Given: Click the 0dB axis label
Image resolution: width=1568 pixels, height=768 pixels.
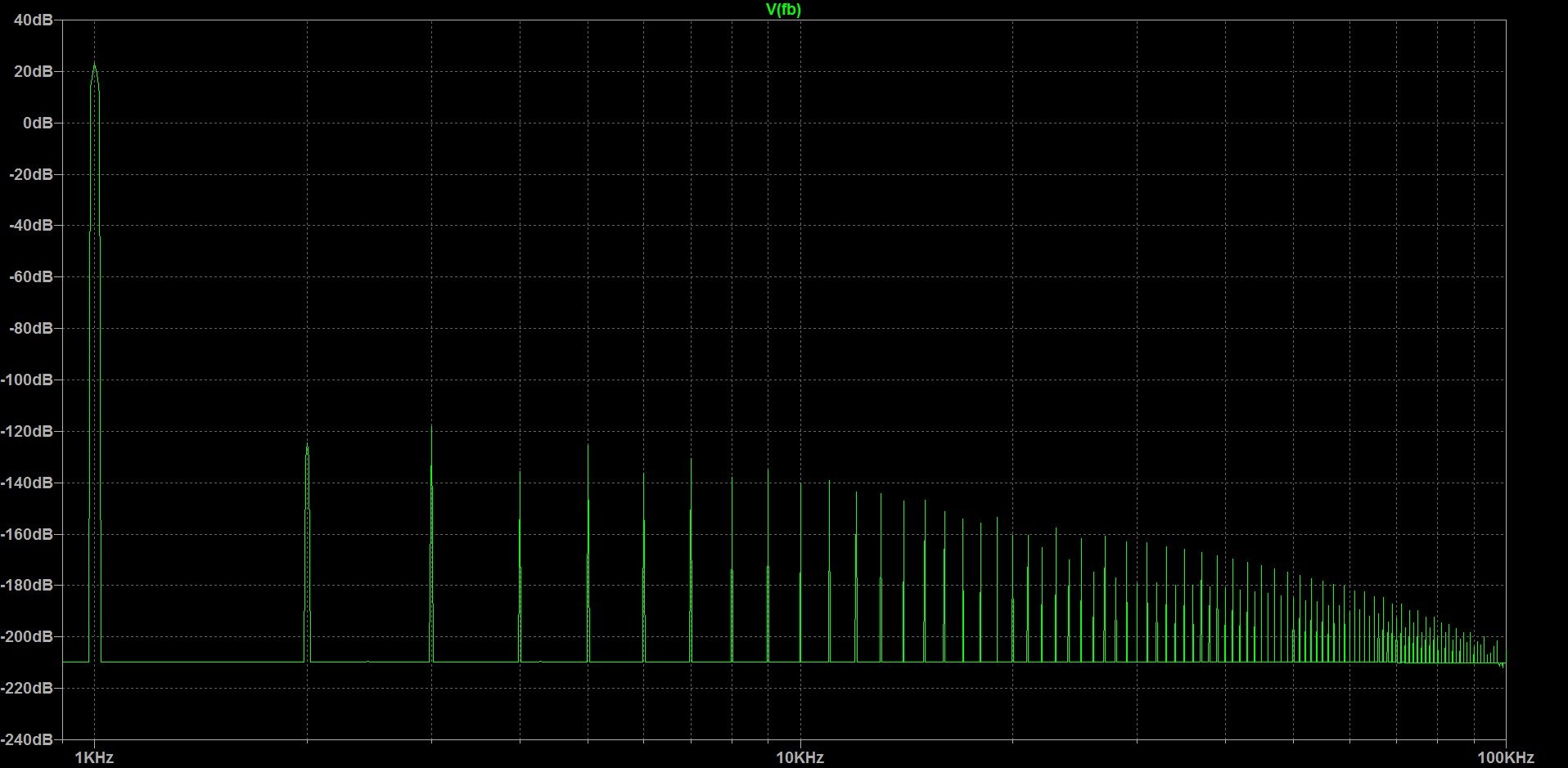Looking at the screenshot, I should click(x=38, y=123).
